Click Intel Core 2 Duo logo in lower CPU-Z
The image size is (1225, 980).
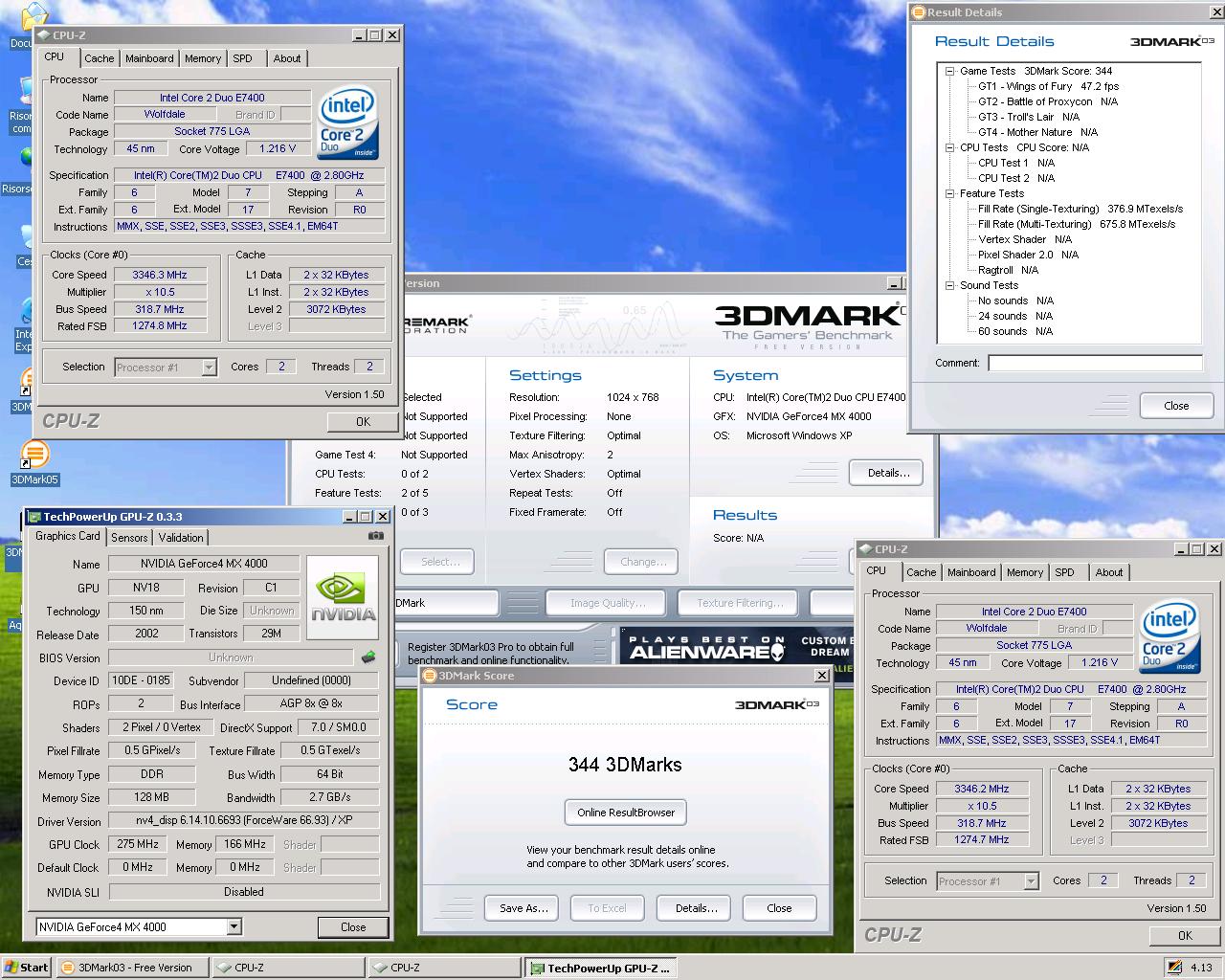[1169, 638]
